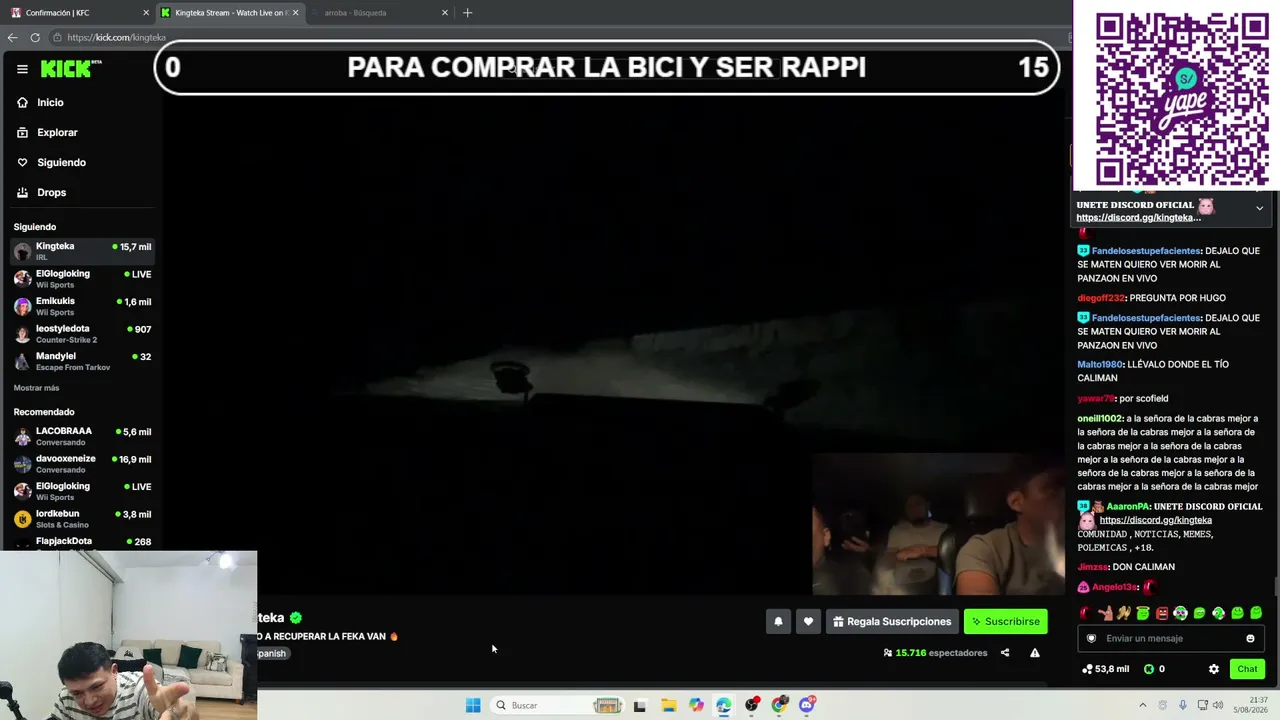Viewport: 1280px width, 720px height.
Task: Click the 15.716 espectadores viewer count
Action: 935,653
